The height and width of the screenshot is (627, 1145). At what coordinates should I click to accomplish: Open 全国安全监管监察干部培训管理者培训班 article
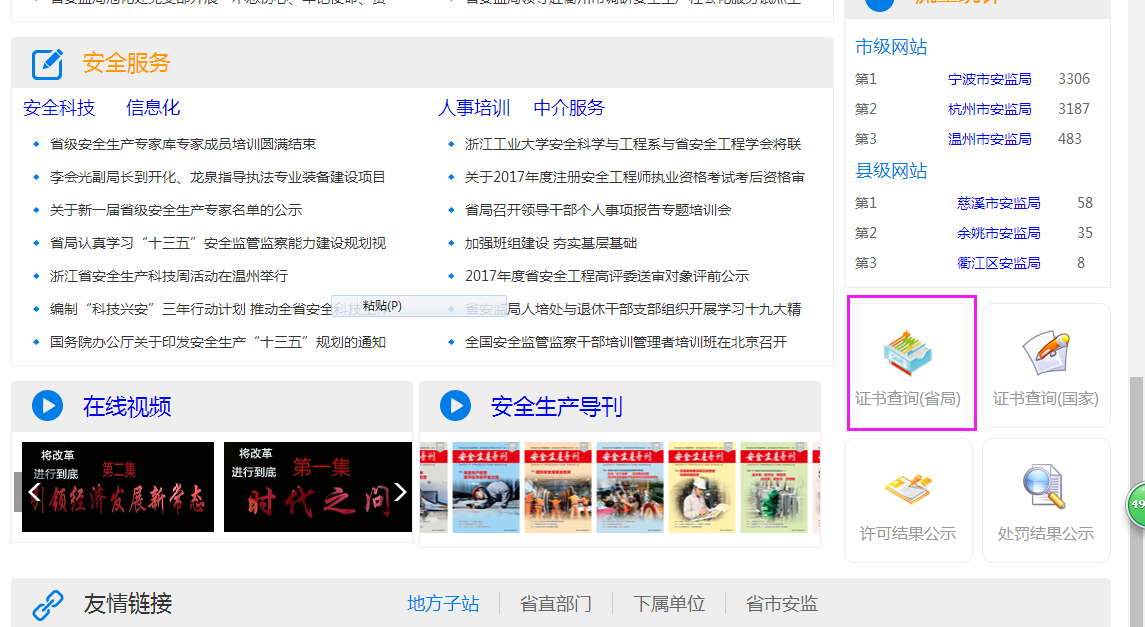coord(626,342)
